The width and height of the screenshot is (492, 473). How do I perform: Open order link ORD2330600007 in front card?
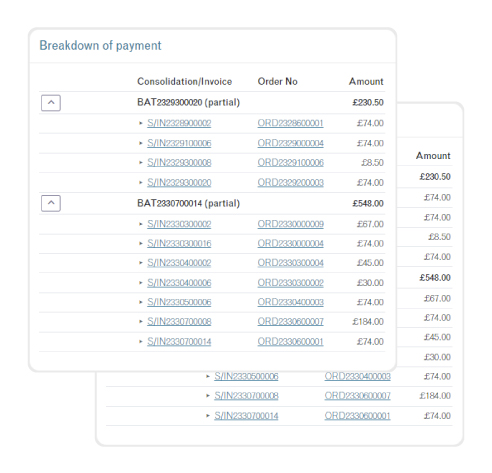pyautogui.click(x=290, y=322)
